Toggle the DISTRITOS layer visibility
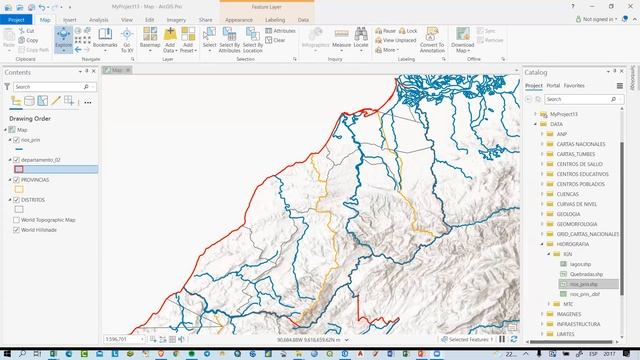The width and height of the screenshot is (640, 360). tap(16, 200)
